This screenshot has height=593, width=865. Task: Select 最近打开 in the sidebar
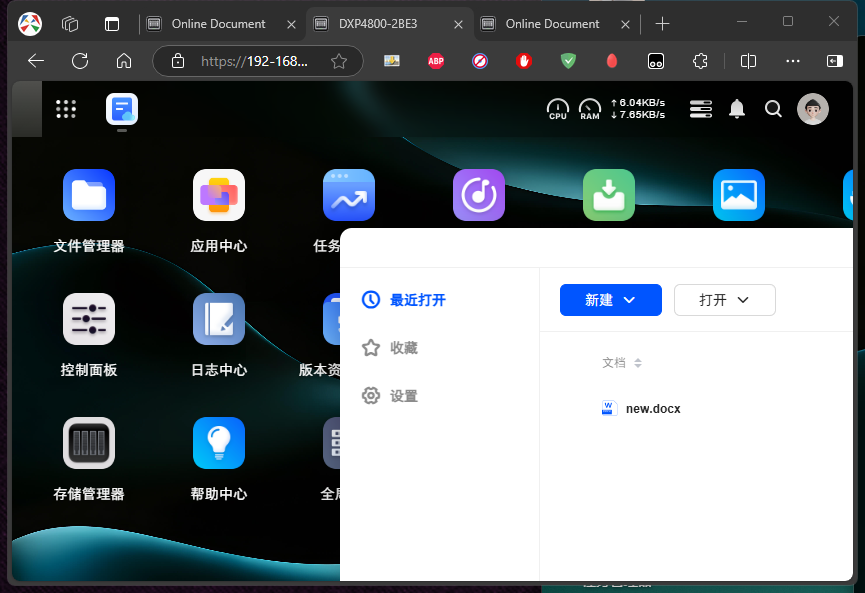(x=418, y=300)
